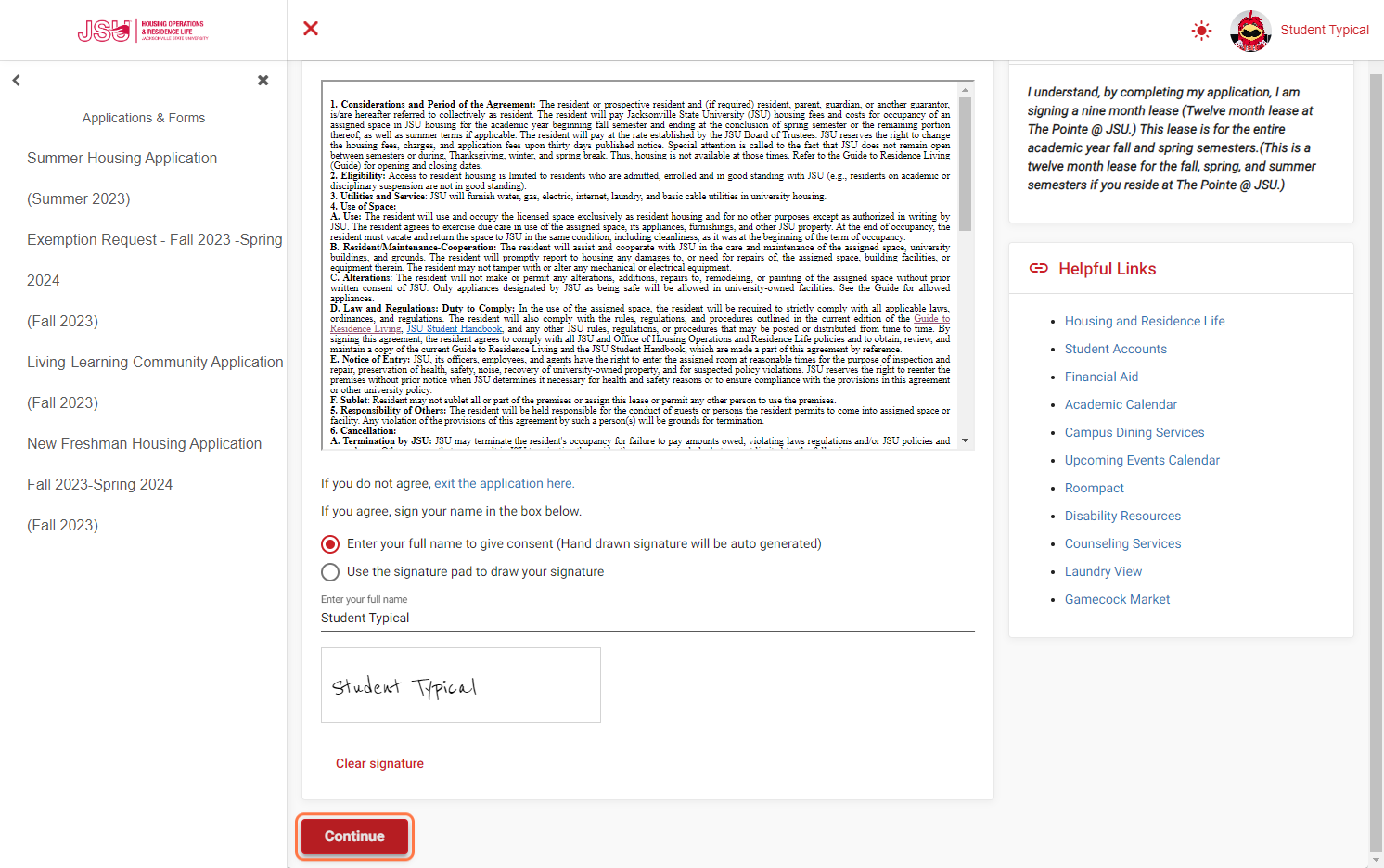
Task: Open the JSU Student Handbook link
Action: [x=455, y=329]
